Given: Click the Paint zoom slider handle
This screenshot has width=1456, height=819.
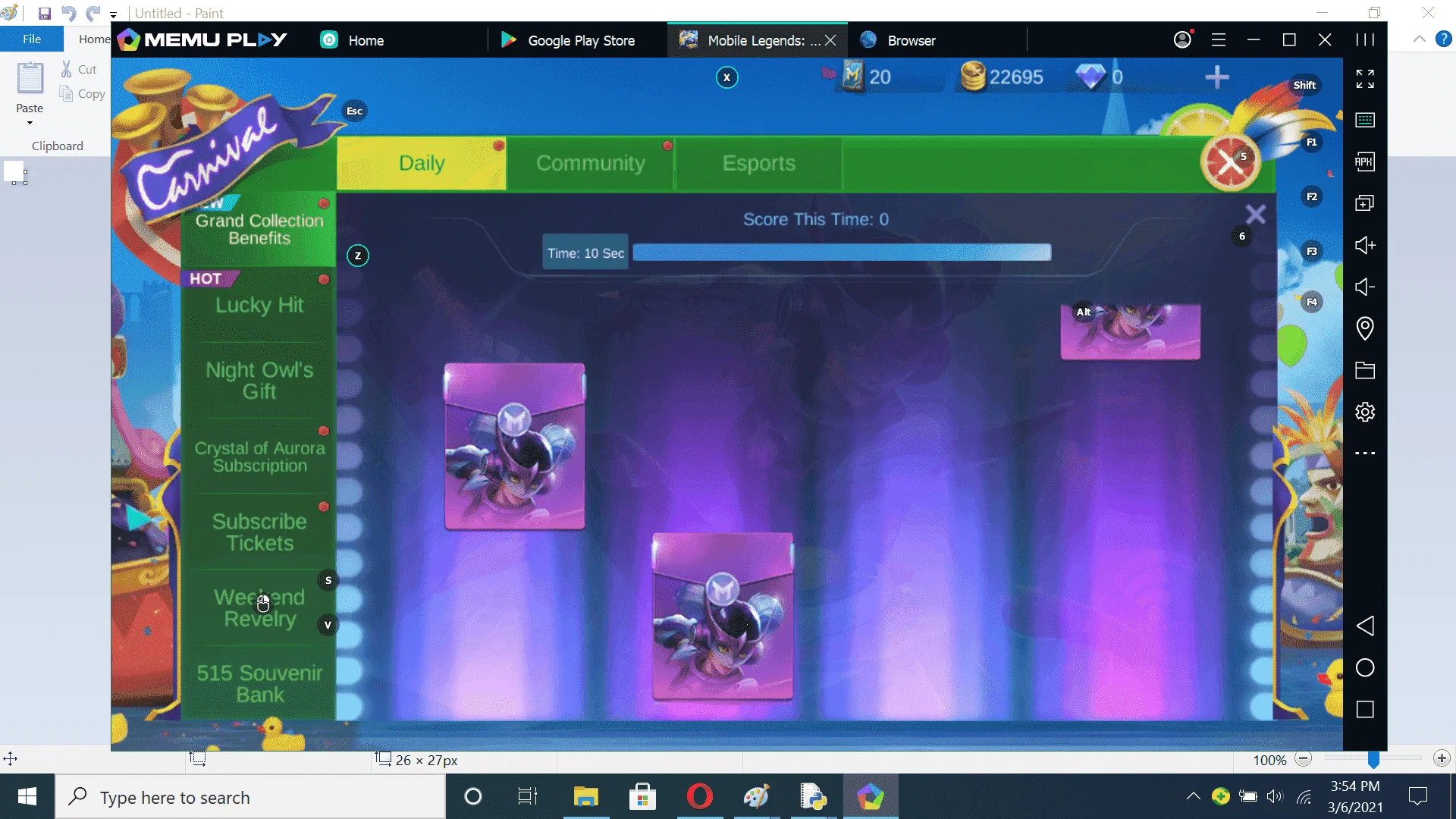Looking at the screenshot, I should click(1373, 759).
